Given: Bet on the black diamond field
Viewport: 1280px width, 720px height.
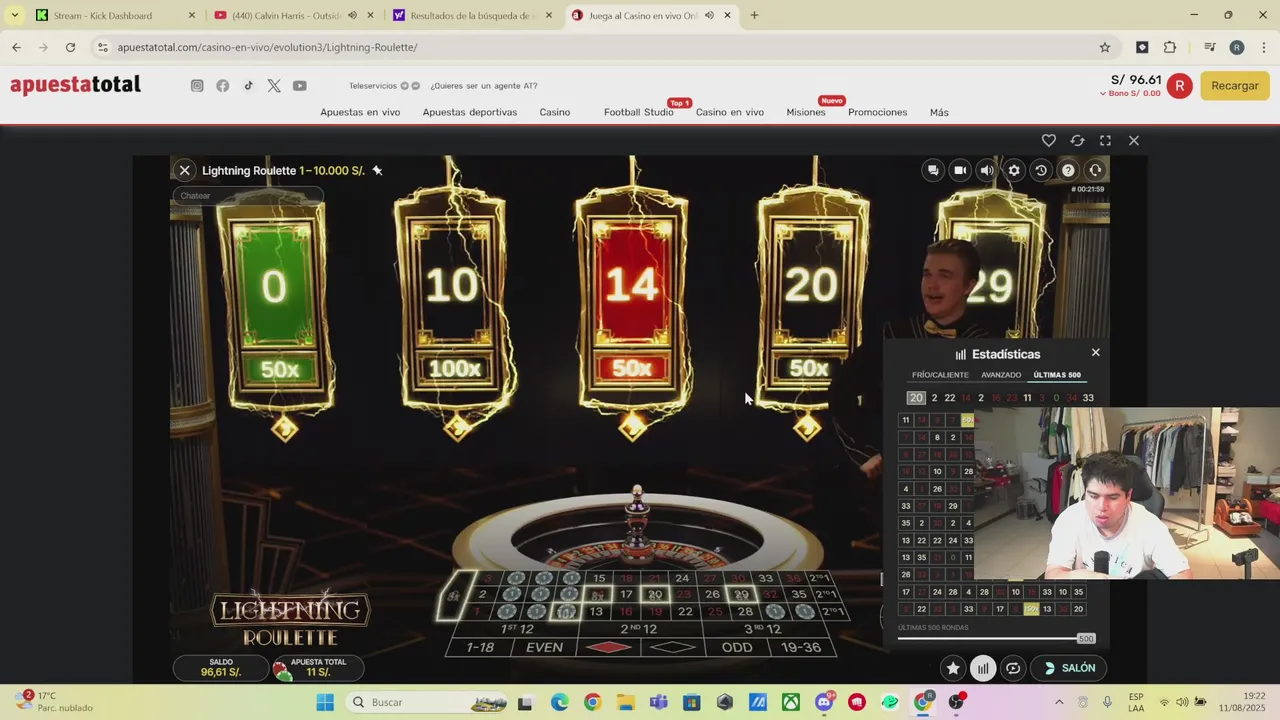Looking at the screenshot, I should click(674, 647).
